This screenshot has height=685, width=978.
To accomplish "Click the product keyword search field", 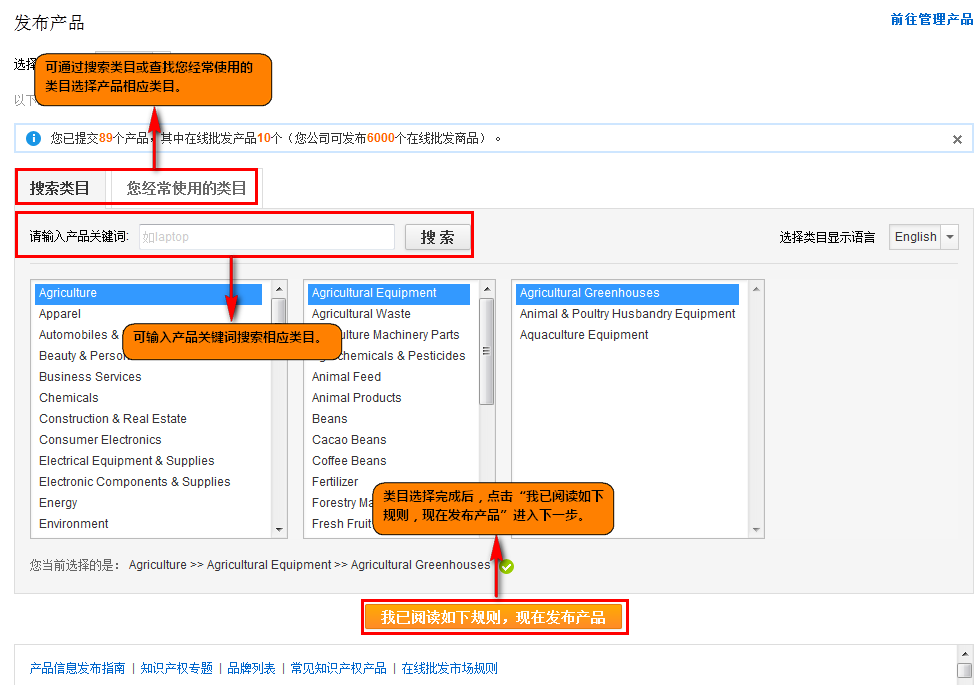I will pos(266,237).
